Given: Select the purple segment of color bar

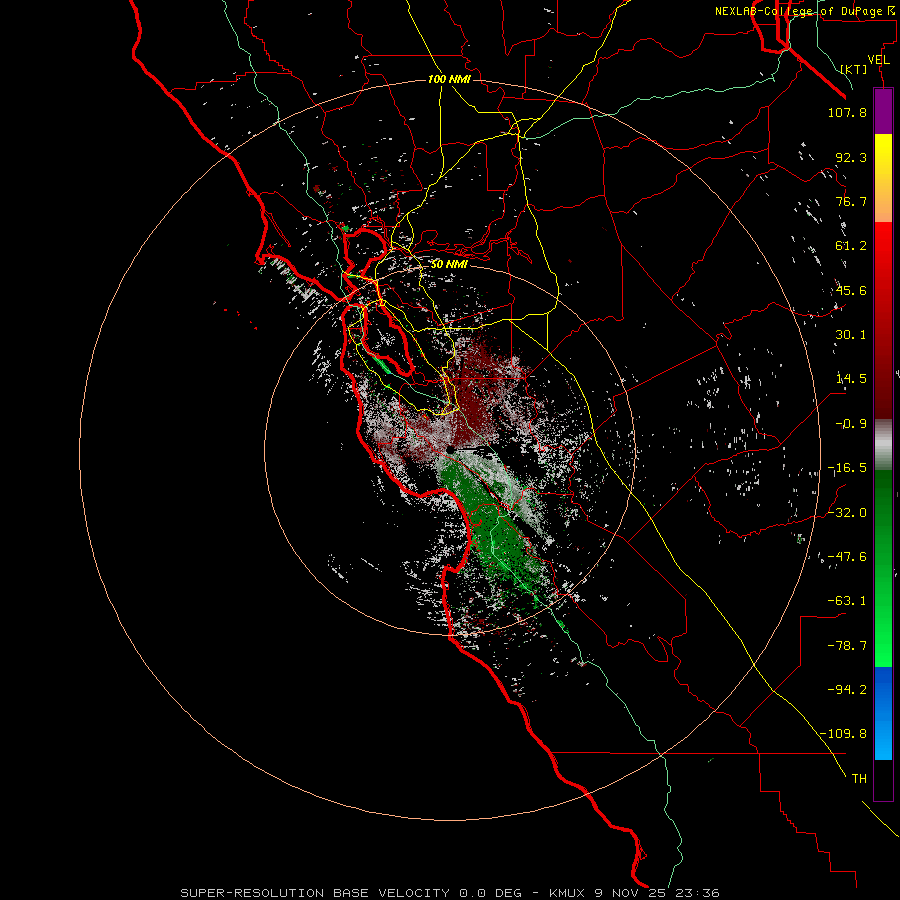Looking at the screenshot, I should click(883, 111).
